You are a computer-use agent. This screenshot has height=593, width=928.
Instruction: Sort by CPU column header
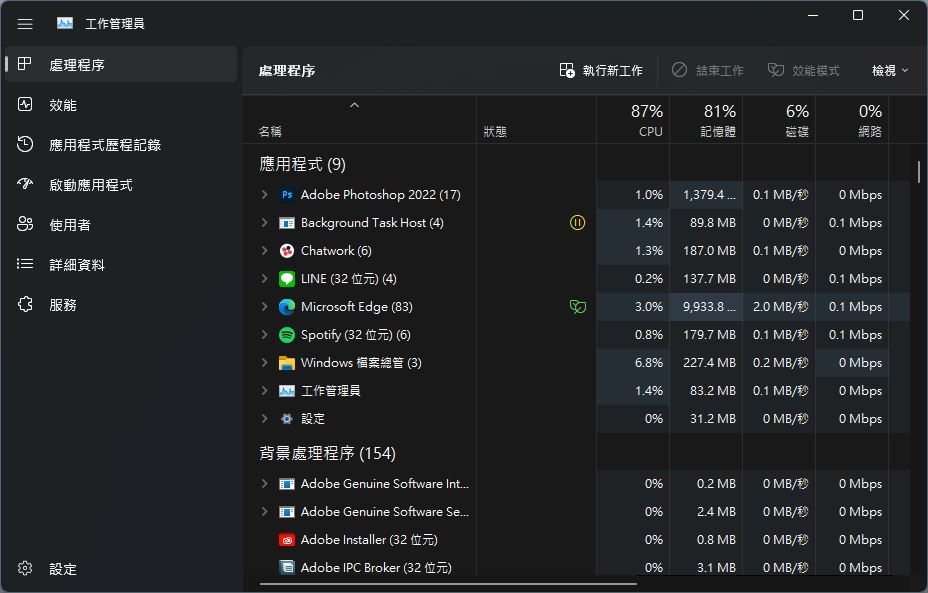point(633,120)
